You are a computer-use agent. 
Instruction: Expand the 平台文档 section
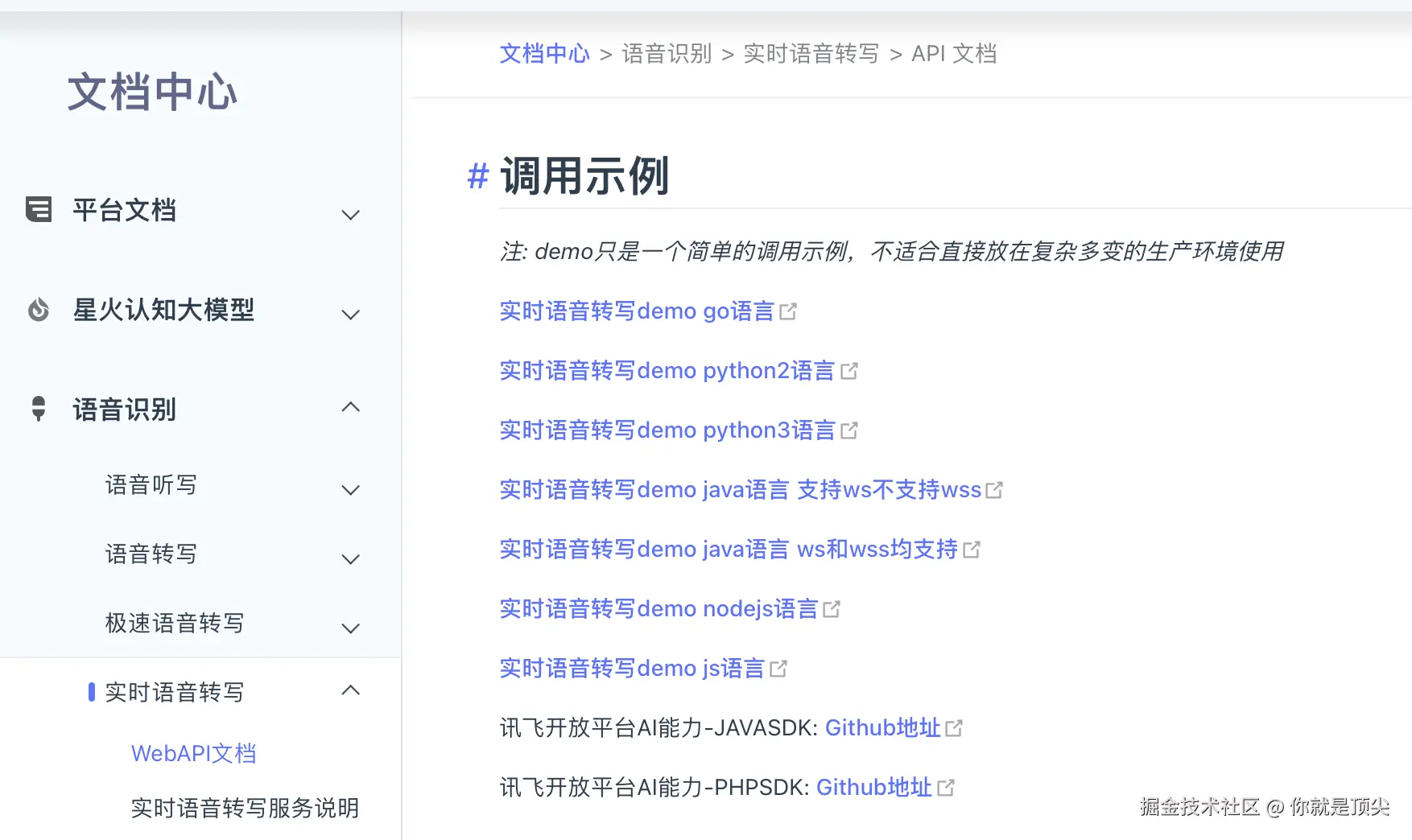click(350, 214)
